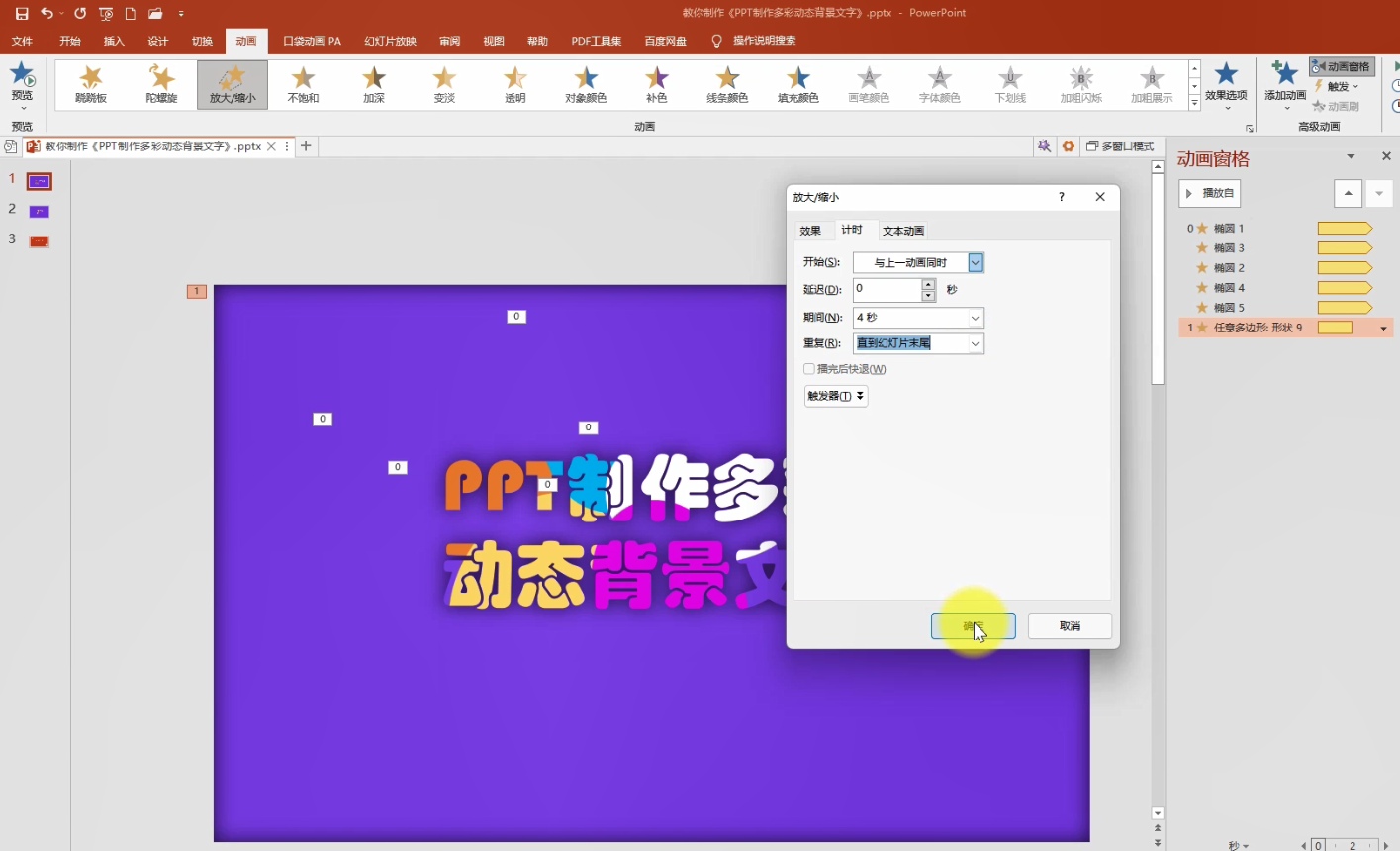Move animation earlier with up arrow button
This screenshot has width=1400, height=851.
point(1348,193)
